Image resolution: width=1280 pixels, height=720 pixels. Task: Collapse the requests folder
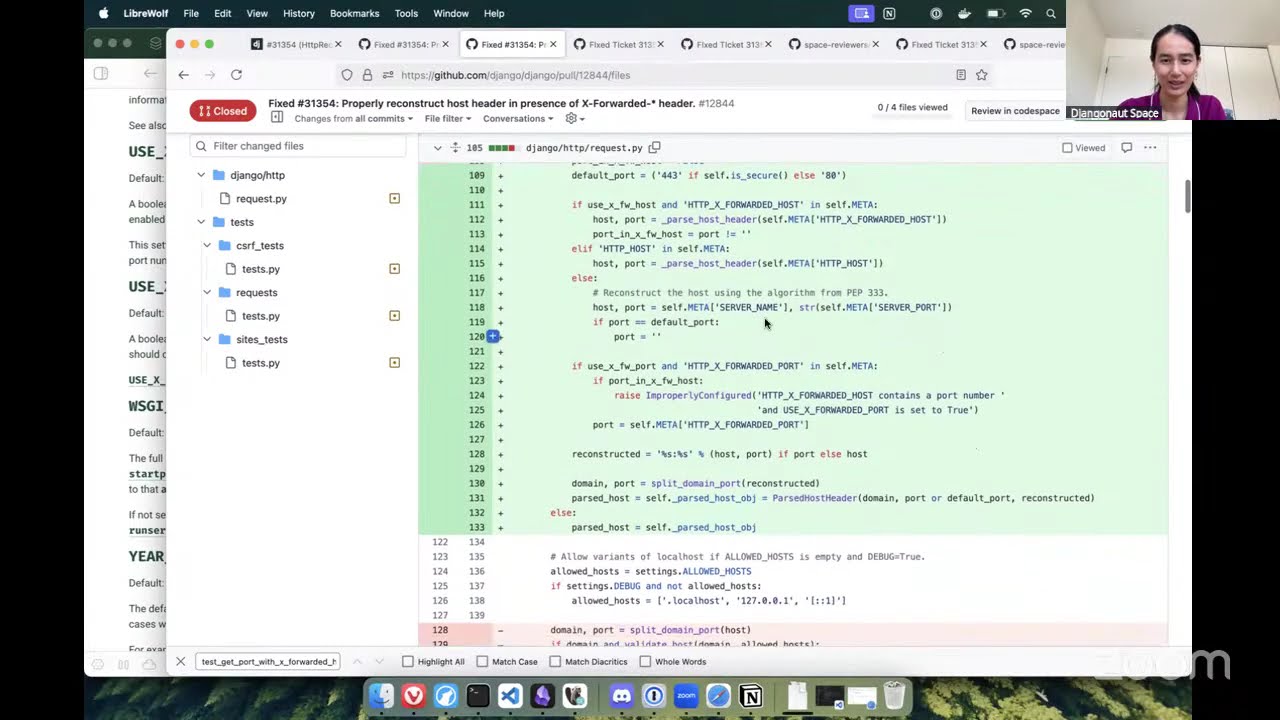[x=207, y=292]
